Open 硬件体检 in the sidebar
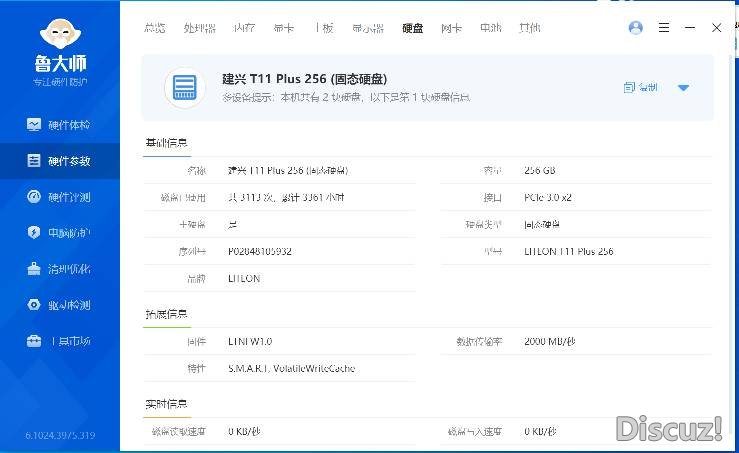 [x=58, y=125]
